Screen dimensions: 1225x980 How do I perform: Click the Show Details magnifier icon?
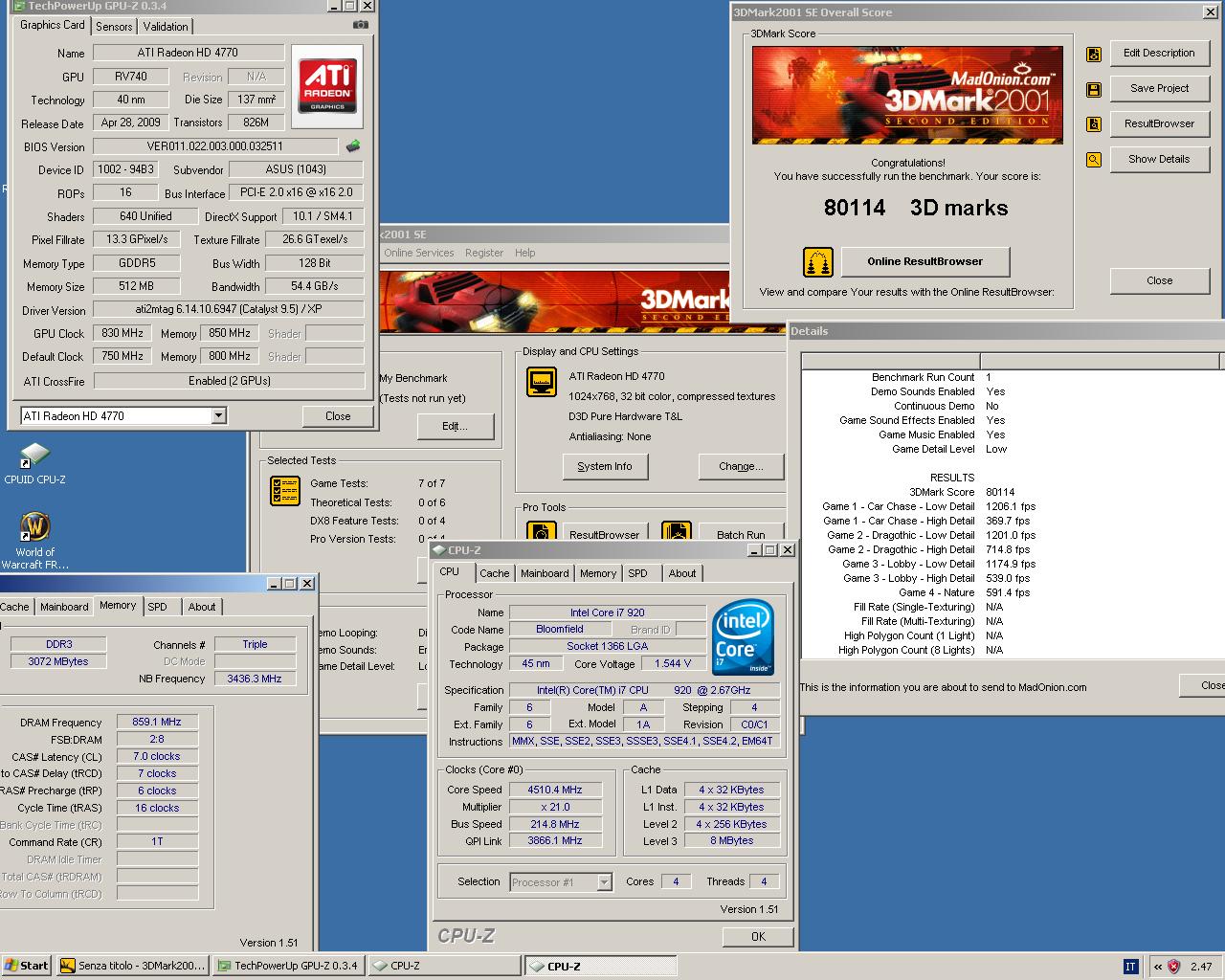coord(1094,160)
